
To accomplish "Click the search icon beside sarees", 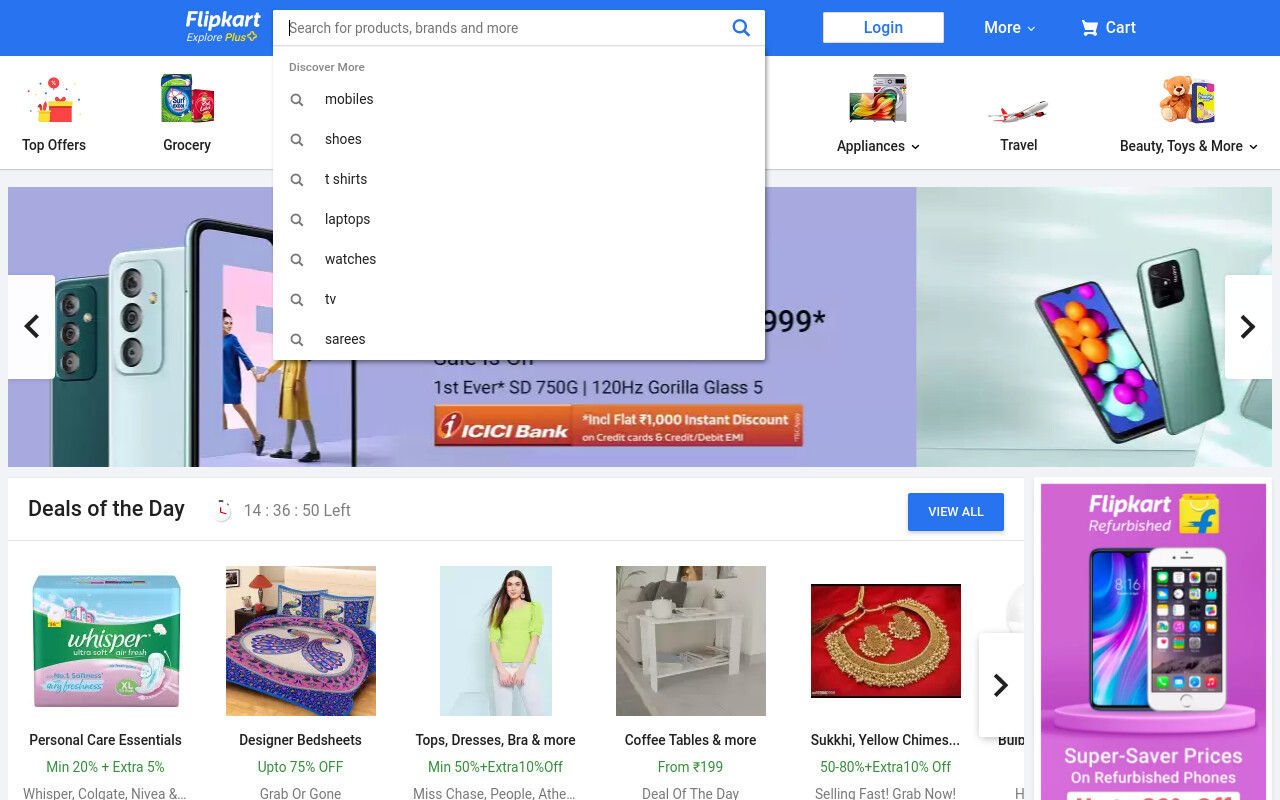I will [297, 340].
